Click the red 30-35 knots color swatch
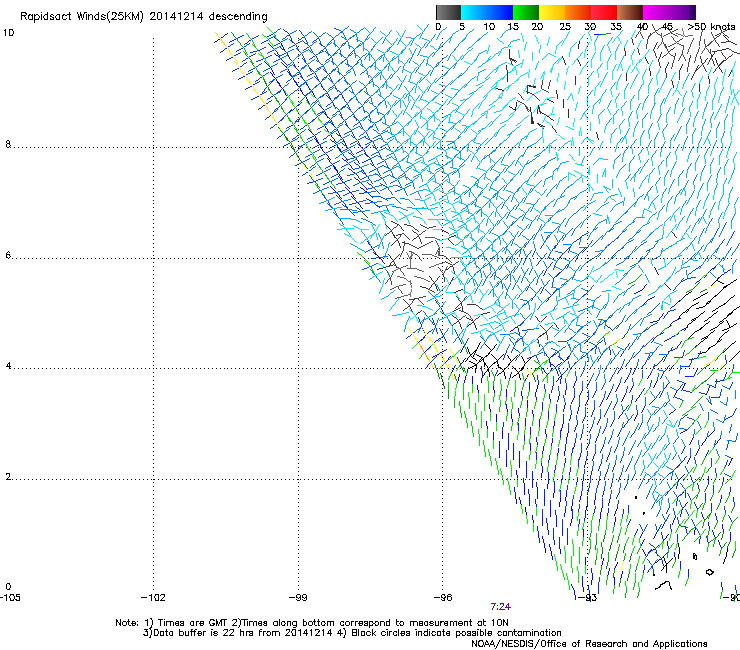 604,12
